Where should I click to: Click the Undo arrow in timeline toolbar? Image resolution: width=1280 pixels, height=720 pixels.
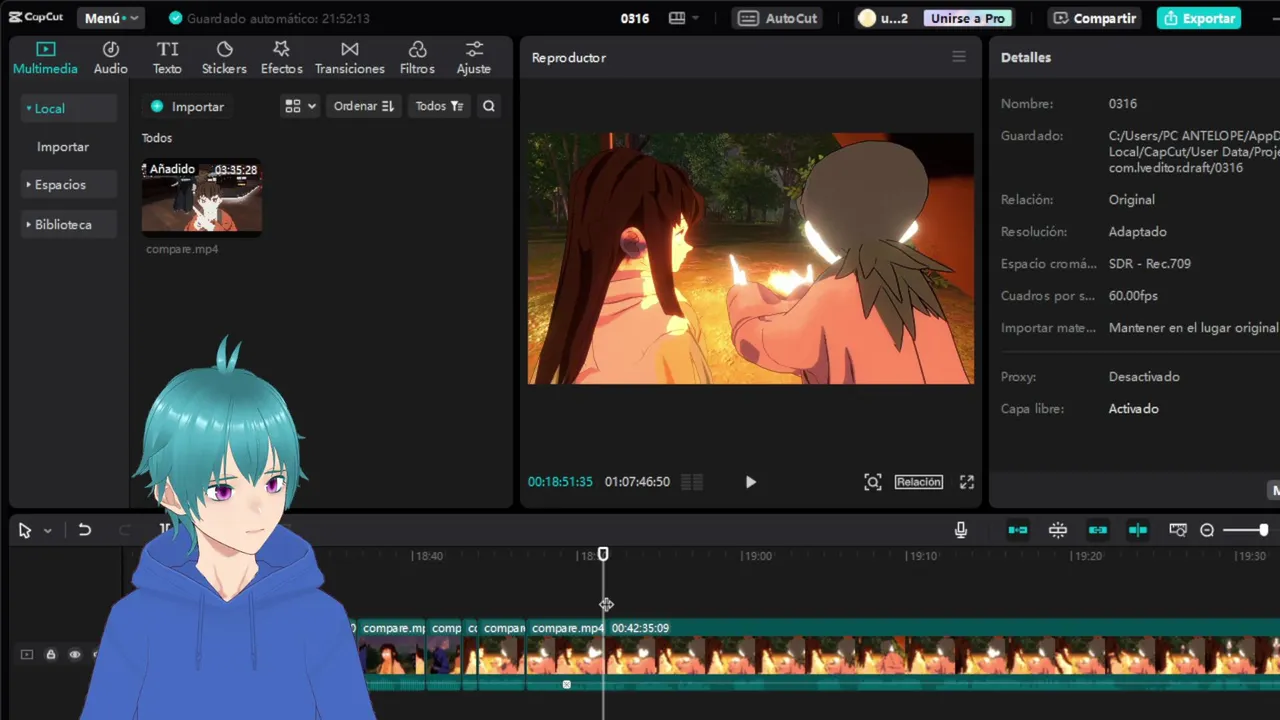(85, 530)
